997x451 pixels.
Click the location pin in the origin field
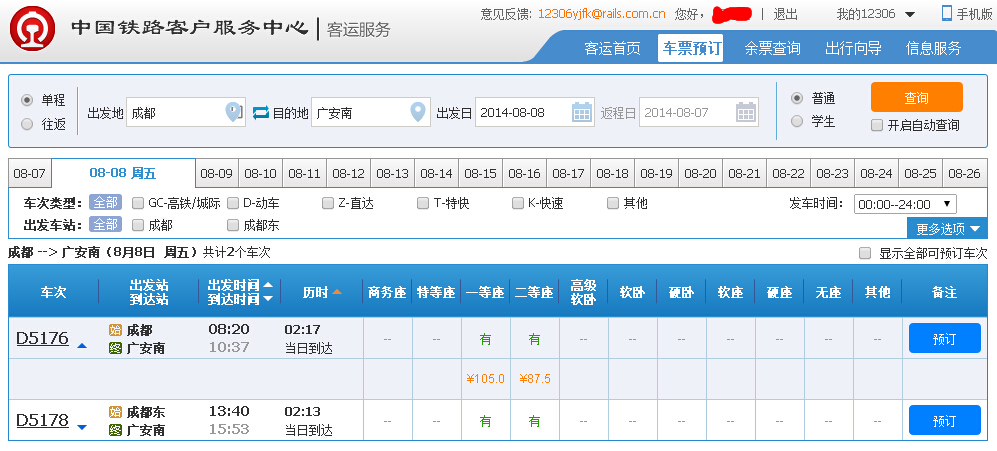coord(234,112)
